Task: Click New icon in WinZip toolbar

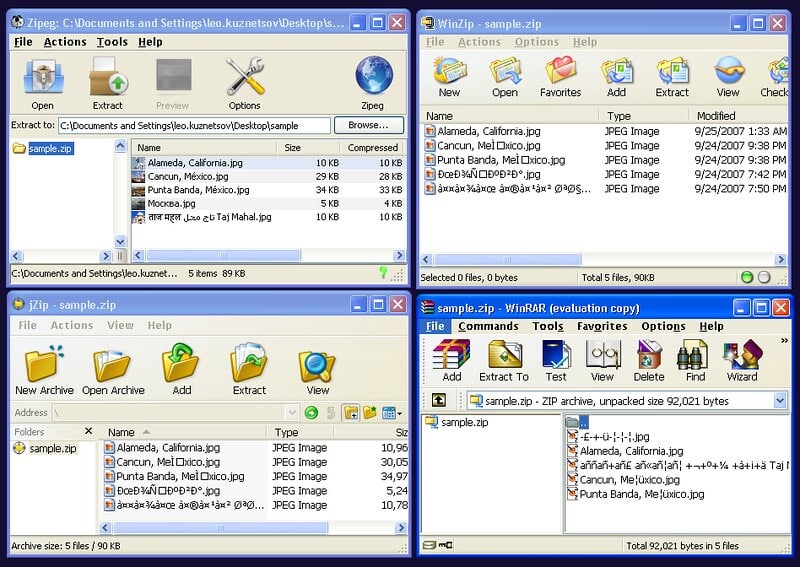Action: 449,71
